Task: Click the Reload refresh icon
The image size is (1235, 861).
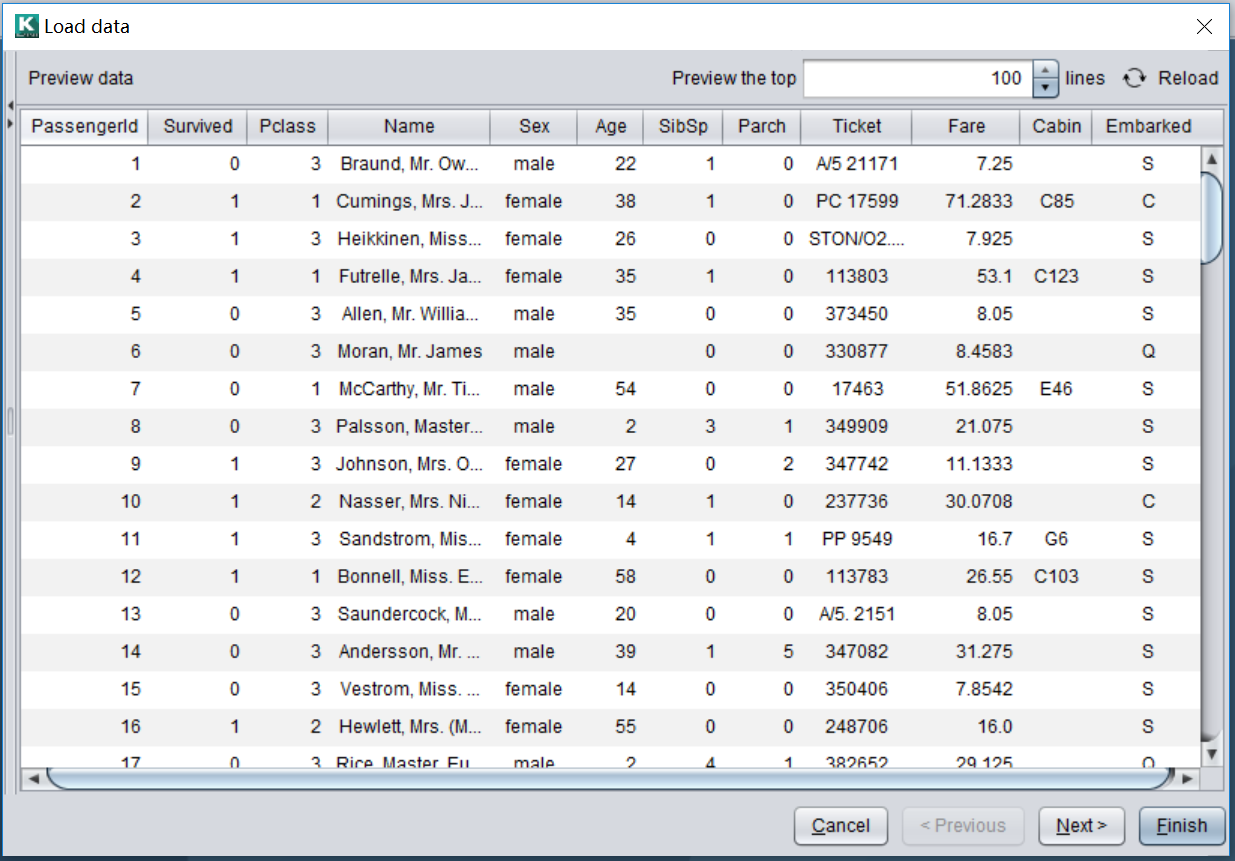Action: point(1133,78)
